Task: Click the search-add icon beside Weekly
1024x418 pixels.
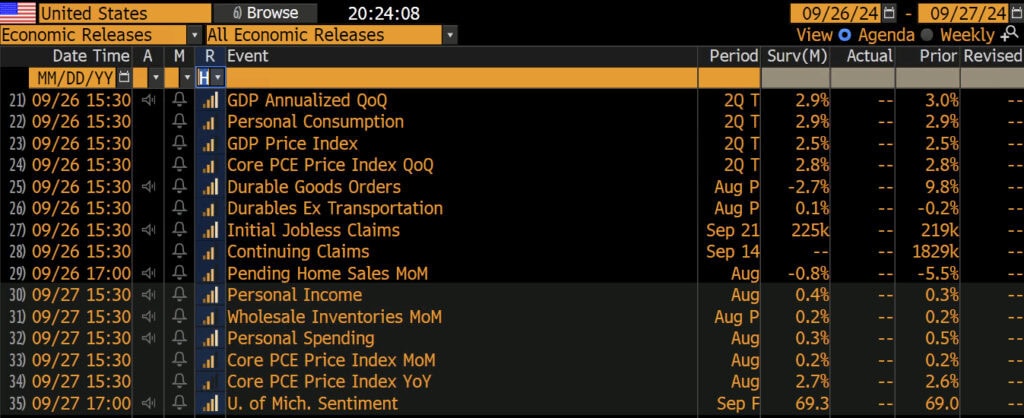Action: [x=1009, y=35]
